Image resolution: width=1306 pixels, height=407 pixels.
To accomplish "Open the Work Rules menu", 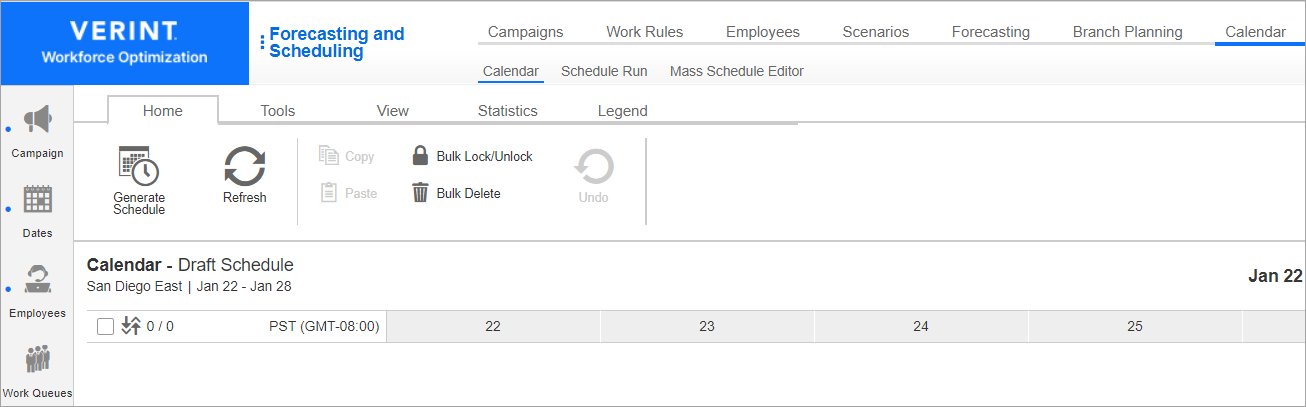I will pyautogui.click(x=645, y=32).
